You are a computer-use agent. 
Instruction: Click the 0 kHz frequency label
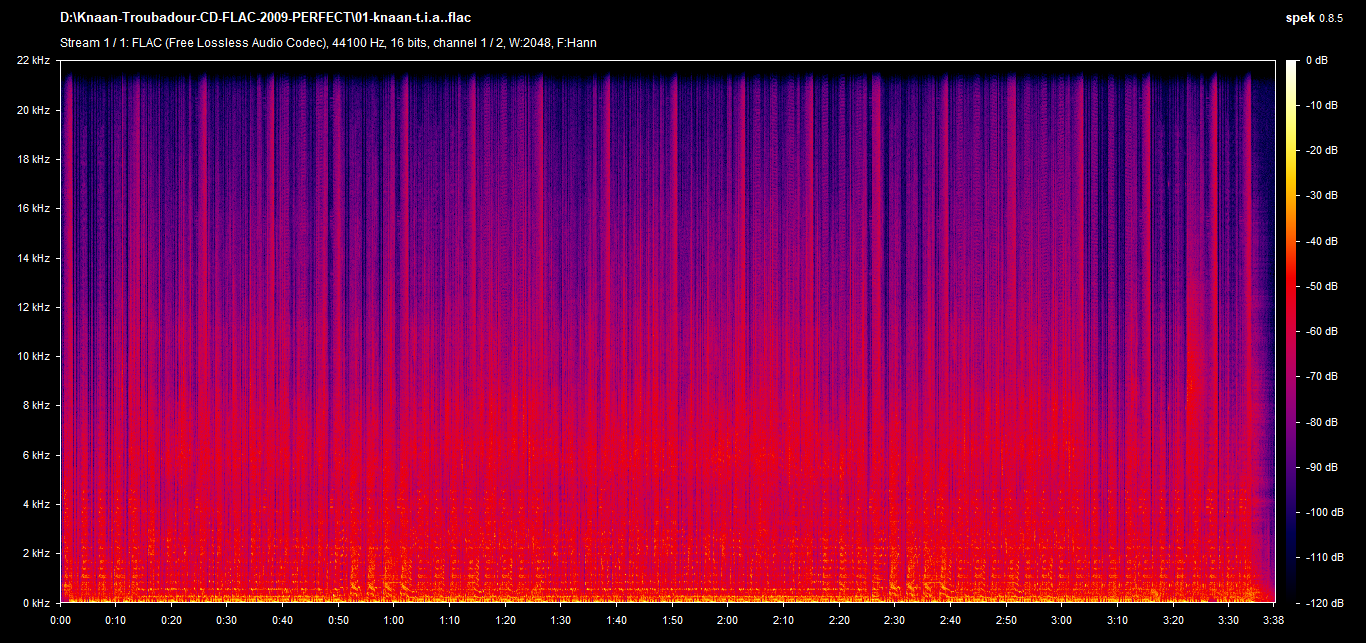(36, 603)
